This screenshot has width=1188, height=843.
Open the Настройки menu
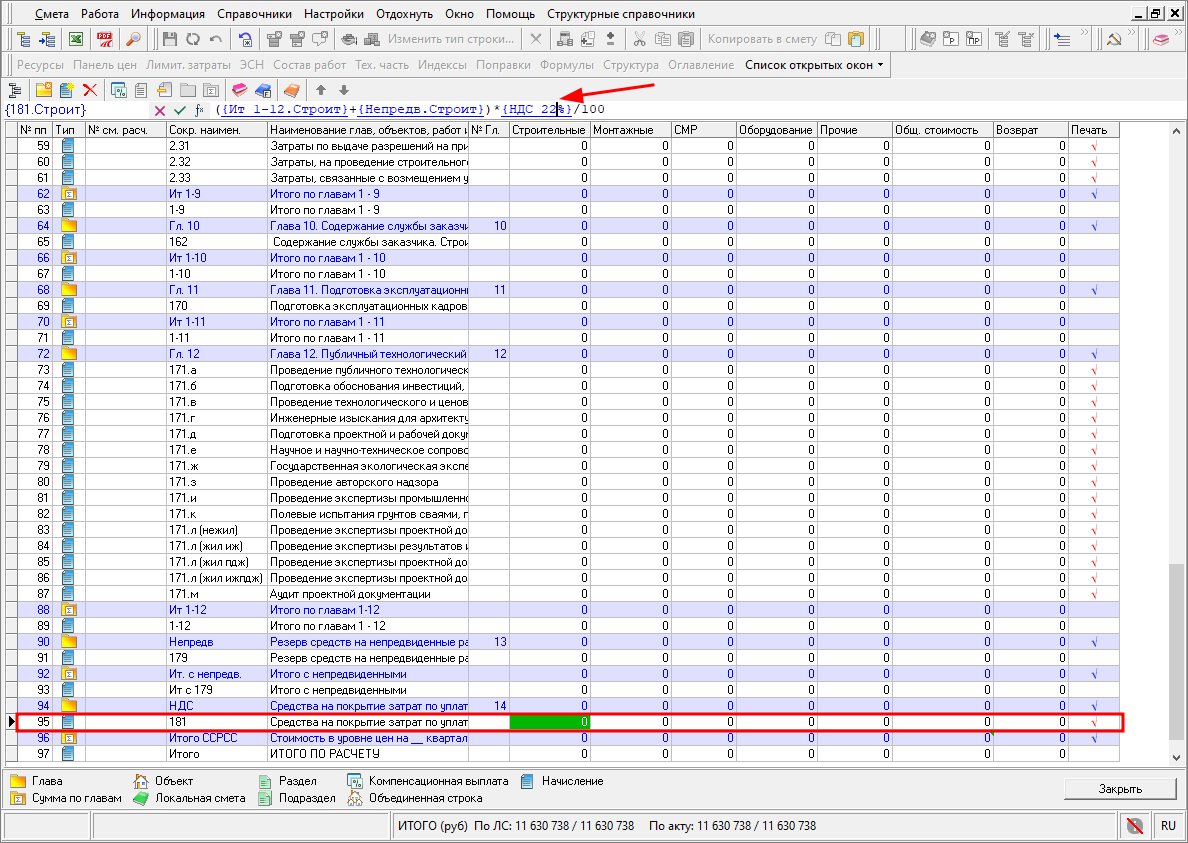tap(334, 14)
